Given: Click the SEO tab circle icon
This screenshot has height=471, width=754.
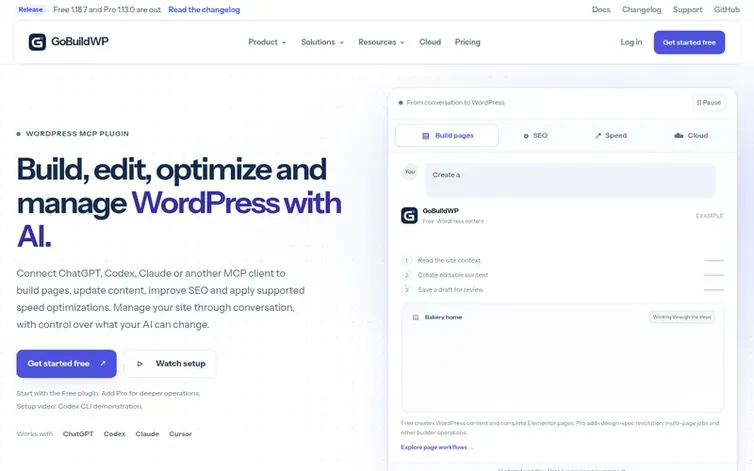Looking at the screenshot, I should [x=526, y=136].
